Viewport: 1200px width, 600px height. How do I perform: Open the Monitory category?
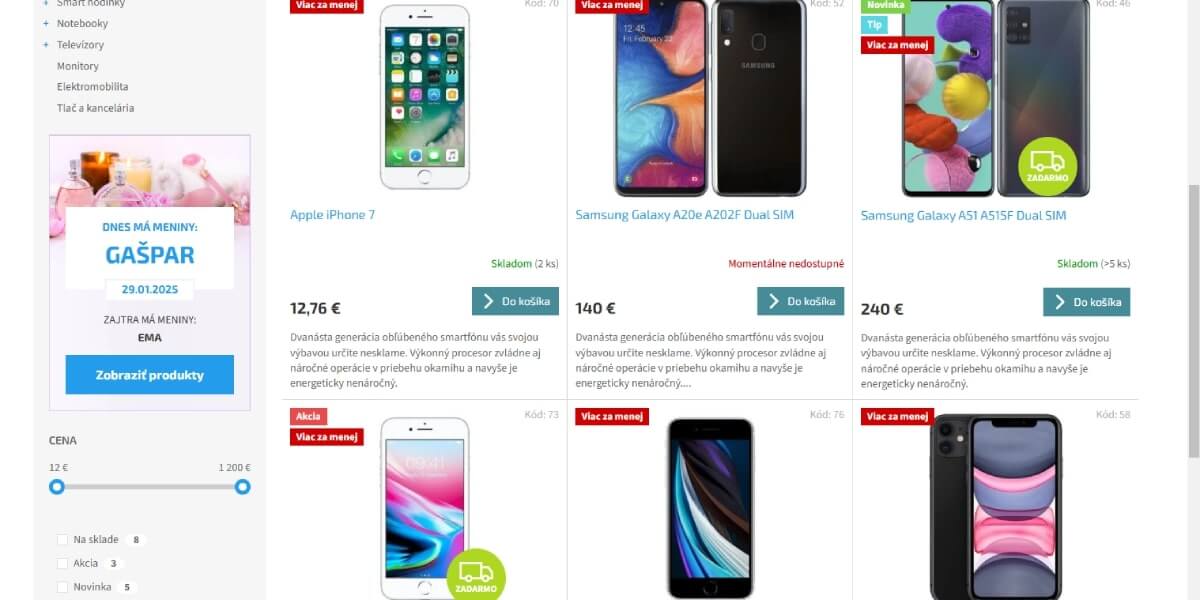pyautogui.click(x=78, y=66)
